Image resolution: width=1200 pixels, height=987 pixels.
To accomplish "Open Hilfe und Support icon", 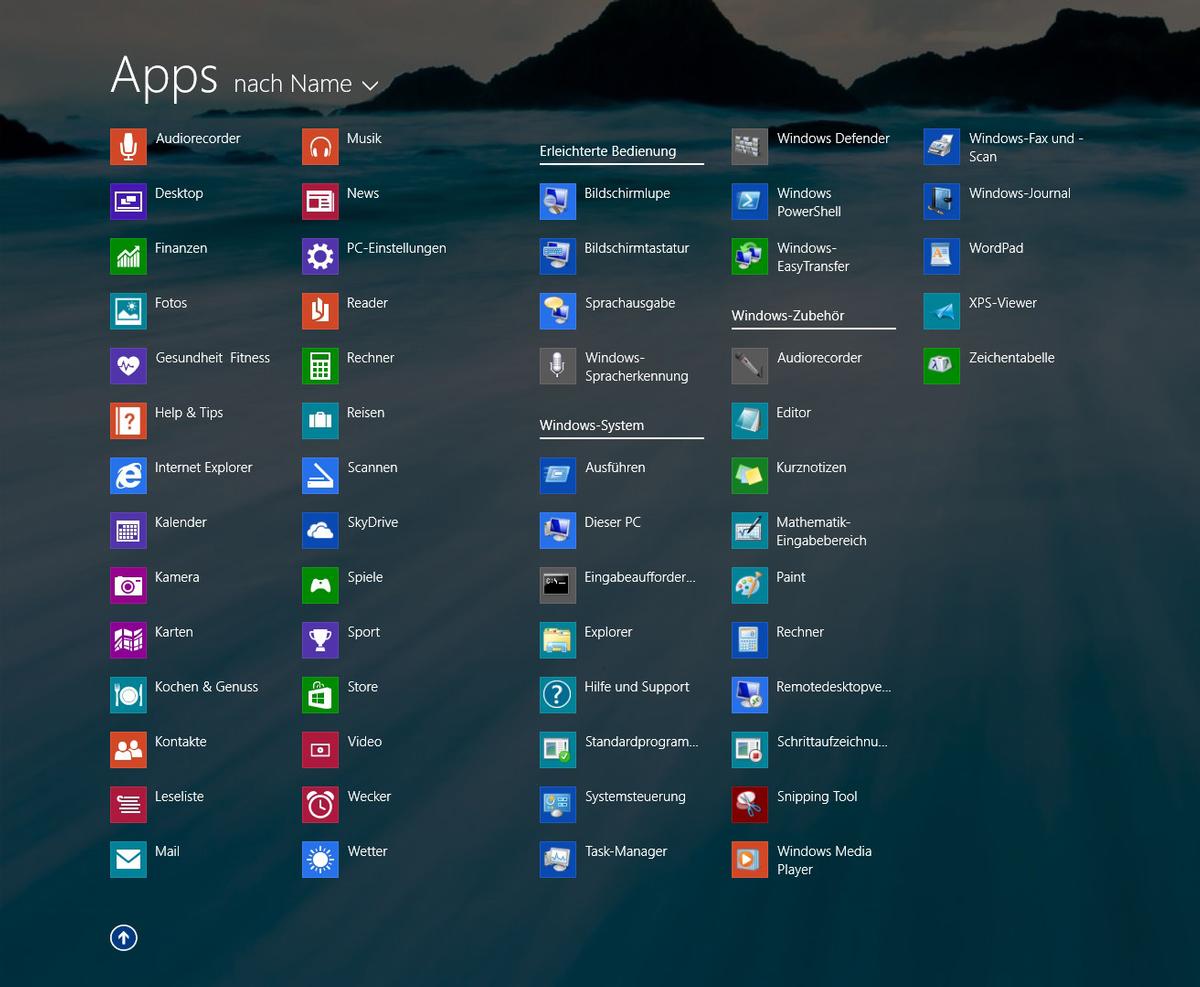I will 558,697.
